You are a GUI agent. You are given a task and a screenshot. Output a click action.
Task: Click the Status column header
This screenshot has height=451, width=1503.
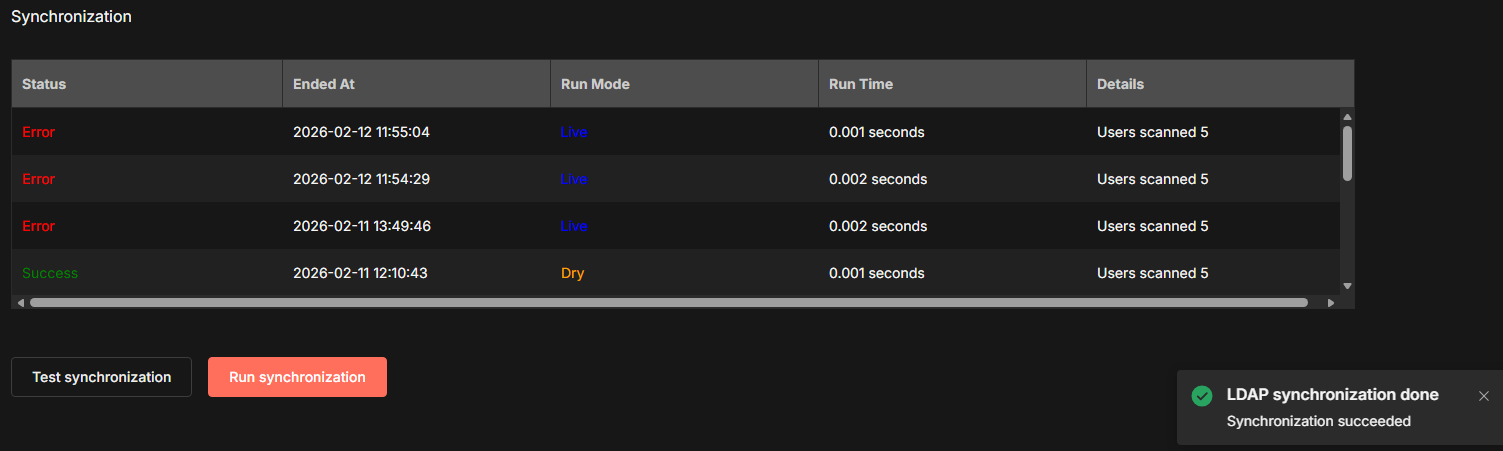pyautogui.click(x=44, y=84)
